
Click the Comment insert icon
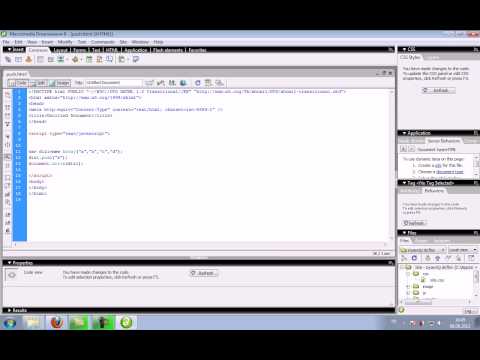[x=110, y=60]
